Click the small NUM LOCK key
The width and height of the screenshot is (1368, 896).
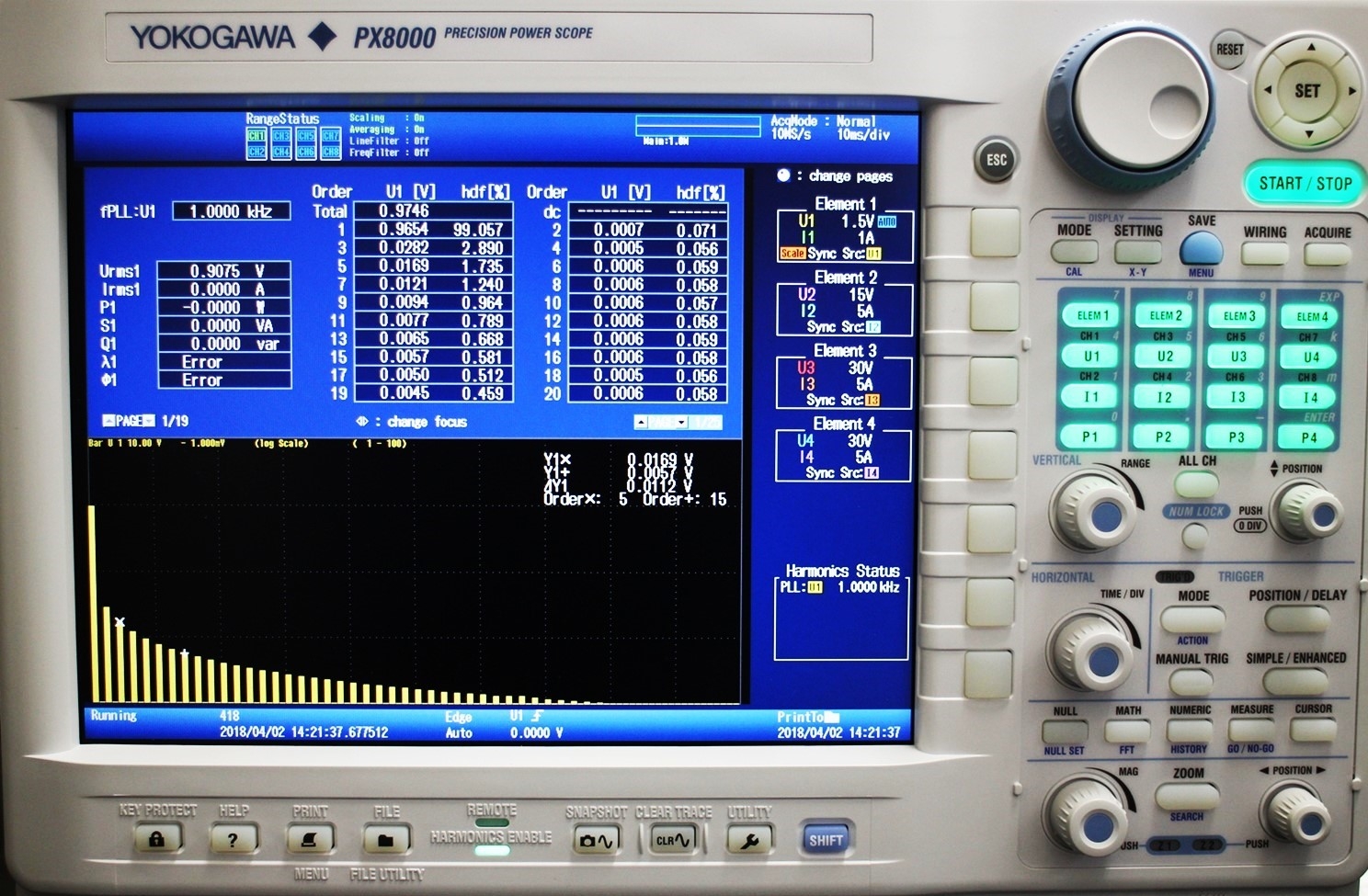click(1194, 535)
